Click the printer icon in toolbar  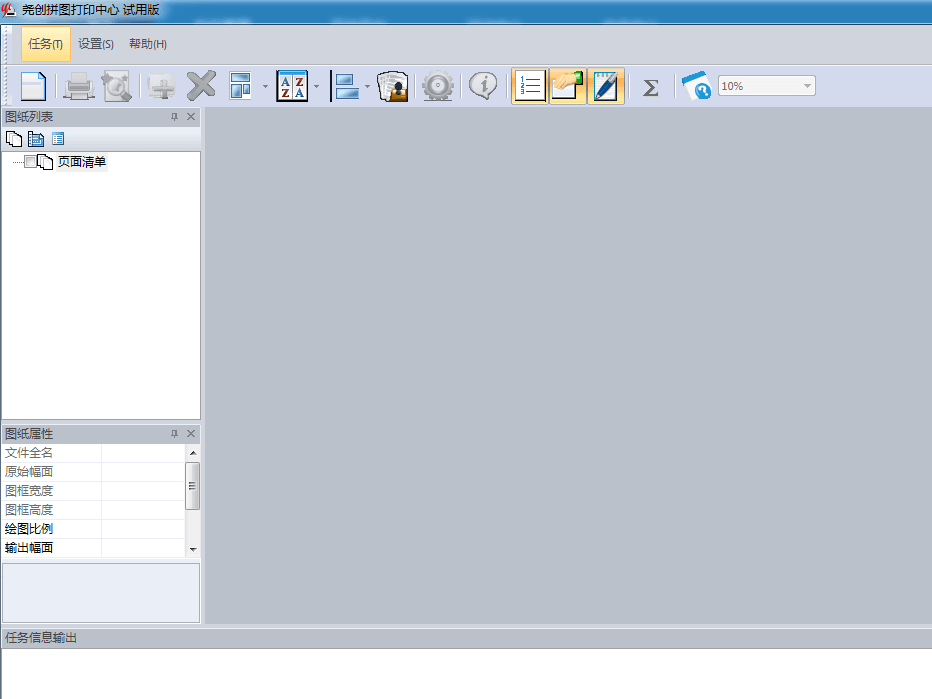pyautogui.click(x=79, y=87)
